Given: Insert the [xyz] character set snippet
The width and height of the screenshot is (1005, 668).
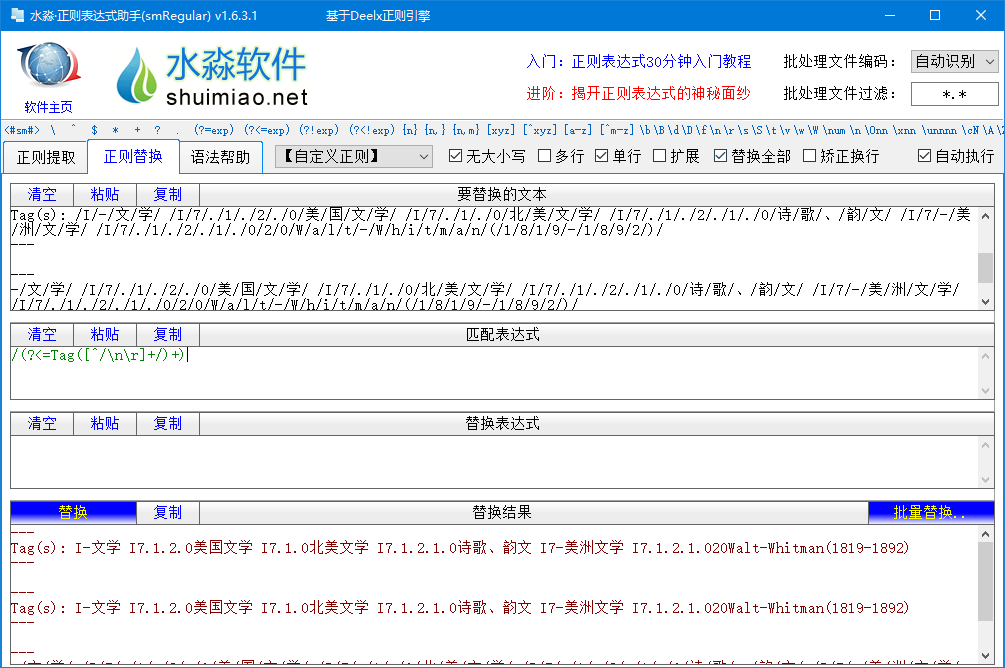Looking at the screenshot, I should (x=500, y=130).
